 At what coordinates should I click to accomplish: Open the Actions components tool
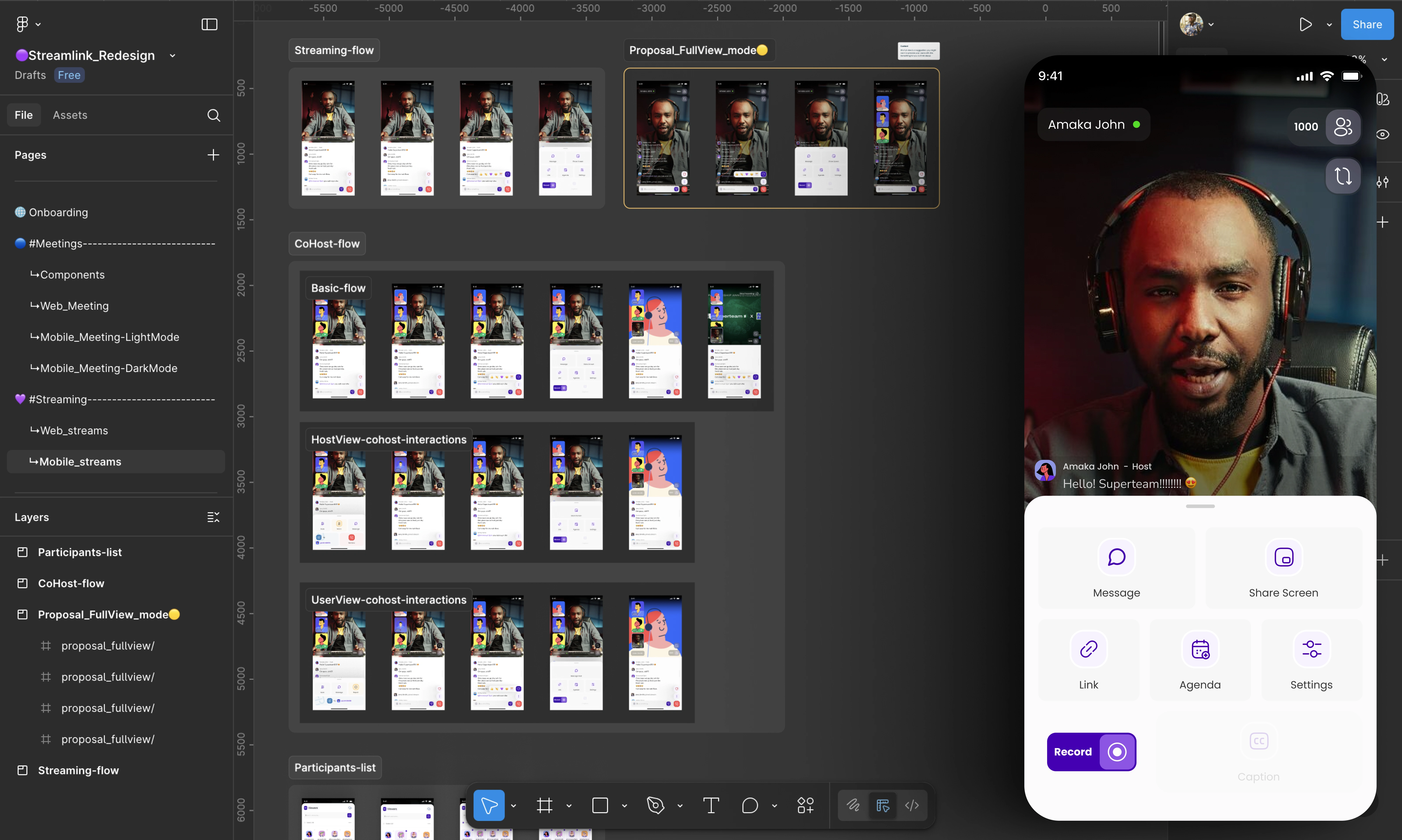point(805,805)
